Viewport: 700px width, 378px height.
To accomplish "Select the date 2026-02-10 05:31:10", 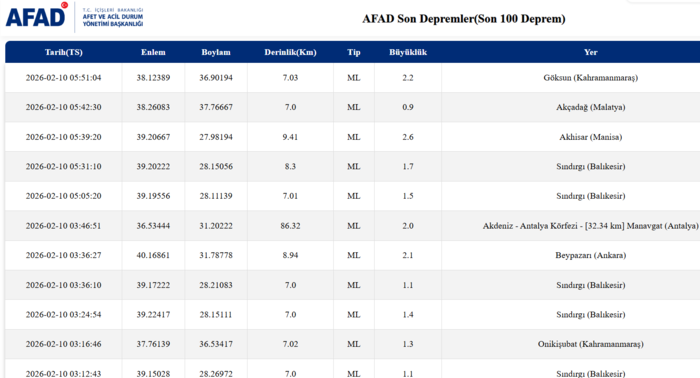I will tap(63, 166).
